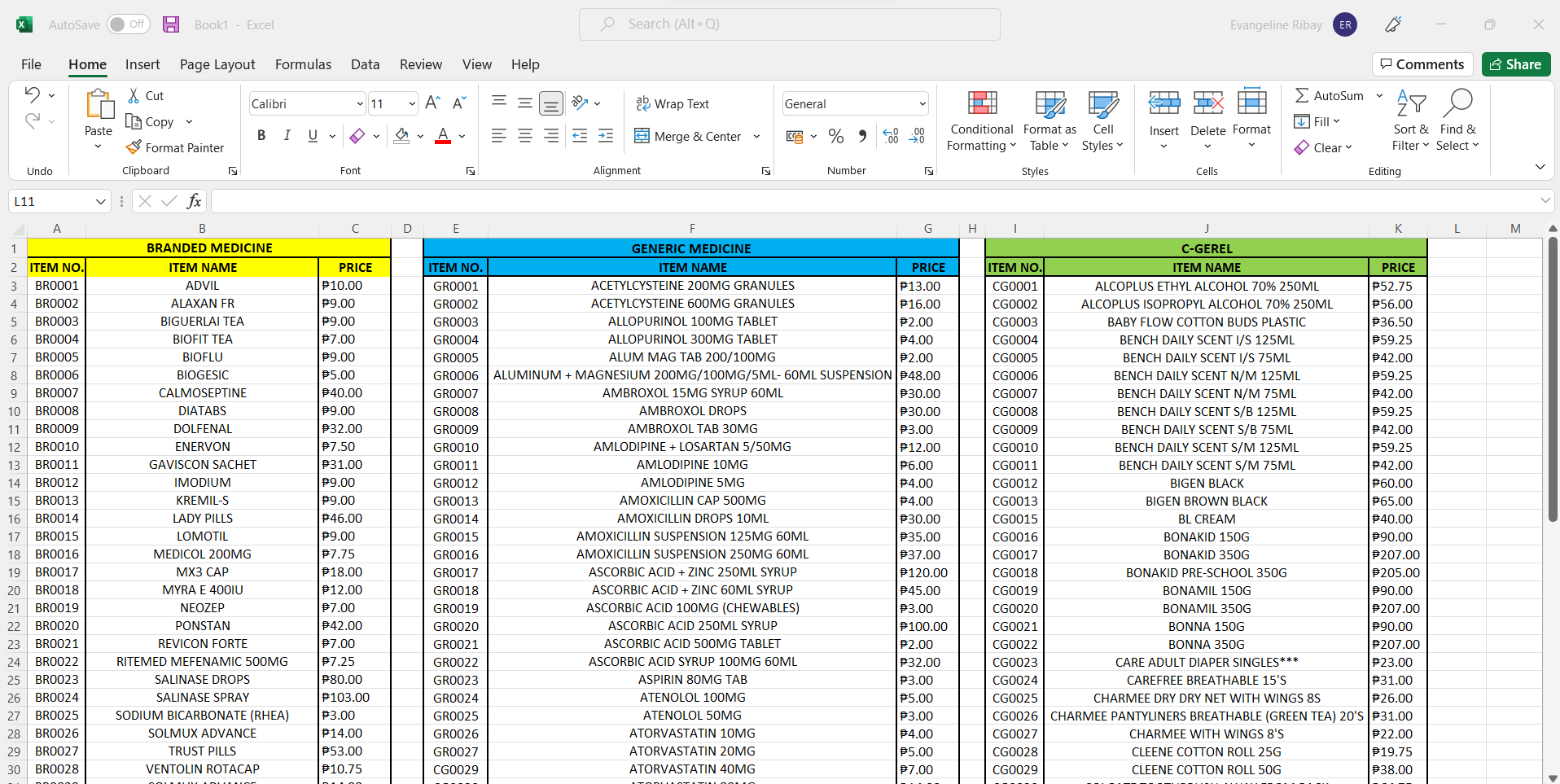Screen dimensions: 1560x784
Task: Click Sort & Filter icon
Action: tap(1411, 103)
